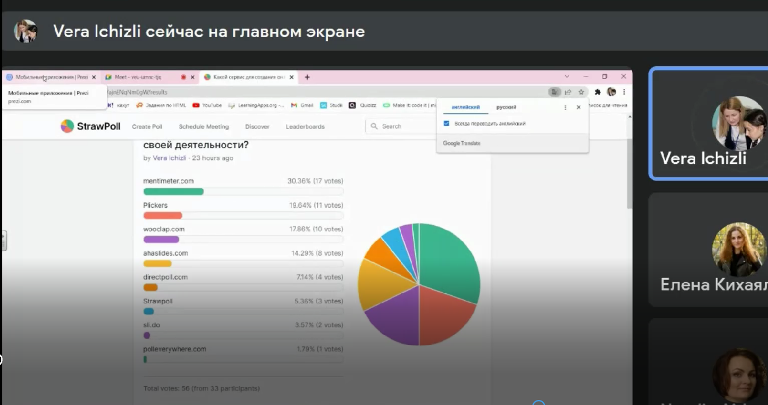This screenshot has width=768, height=405.
Task: Close the StrawPoll results tab
Action: point(291,77)
